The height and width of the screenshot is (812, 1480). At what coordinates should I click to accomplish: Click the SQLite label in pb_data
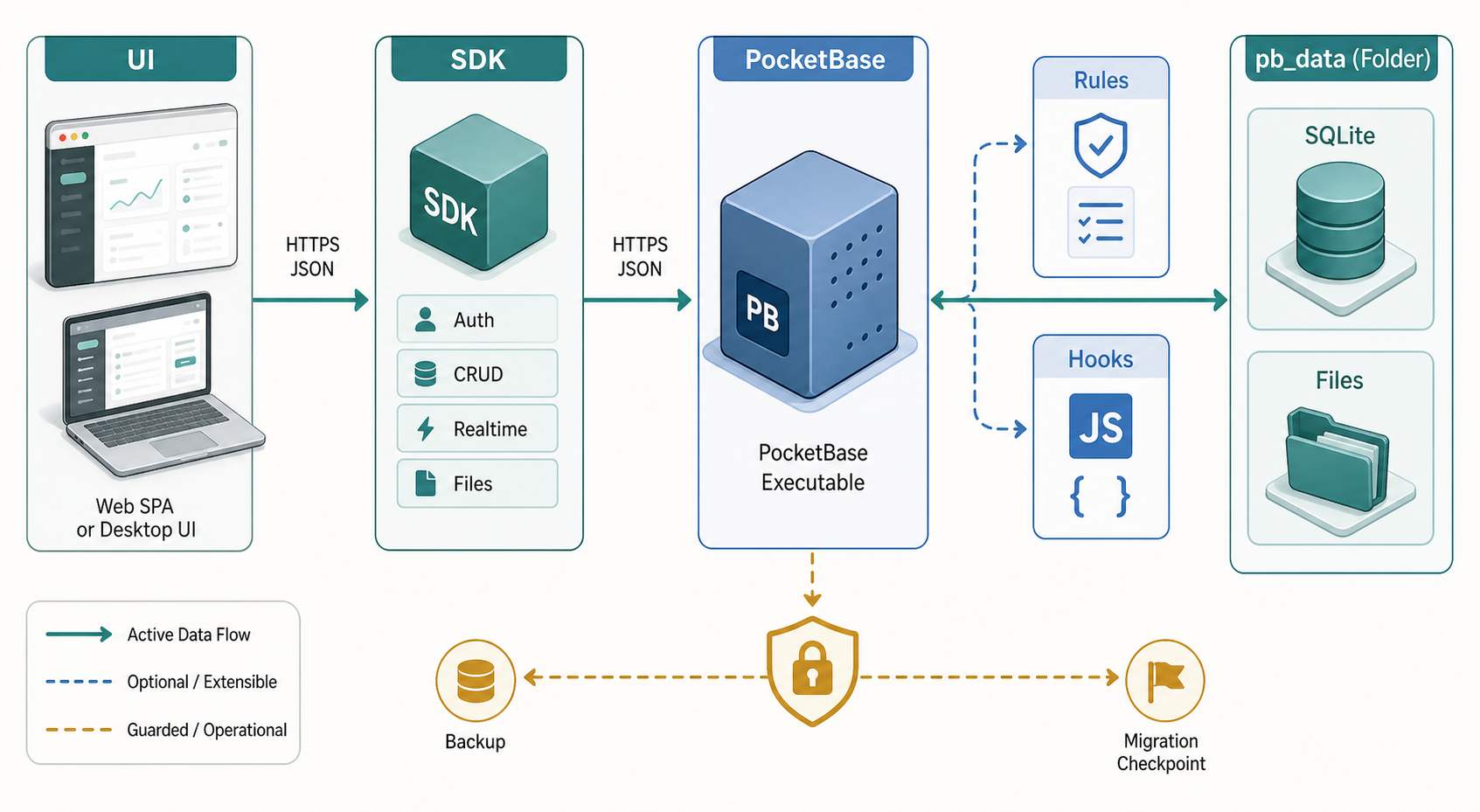[x=1340, y=135]
